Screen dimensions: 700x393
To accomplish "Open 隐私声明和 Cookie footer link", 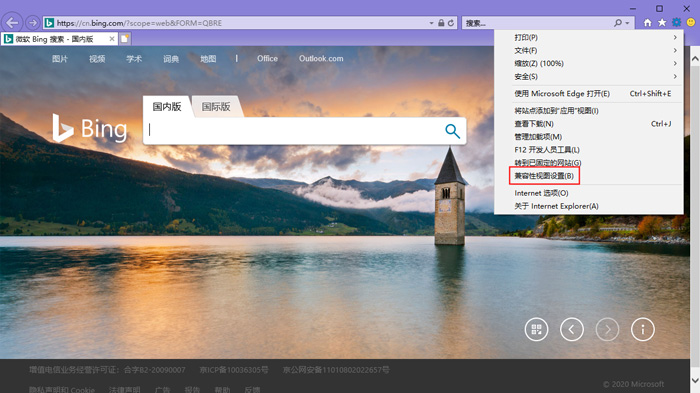I will (62, 389).
